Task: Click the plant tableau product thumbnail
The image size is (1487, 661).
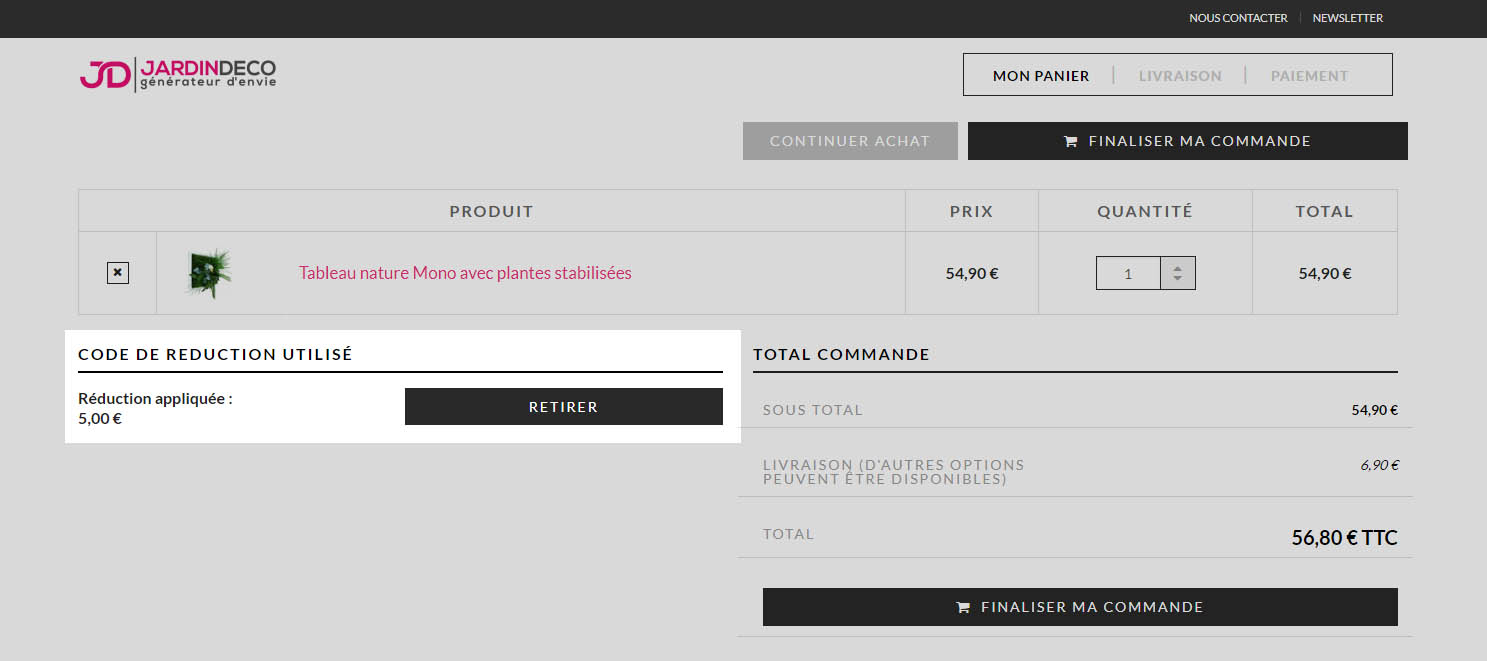Action: (x=210, y=273)
